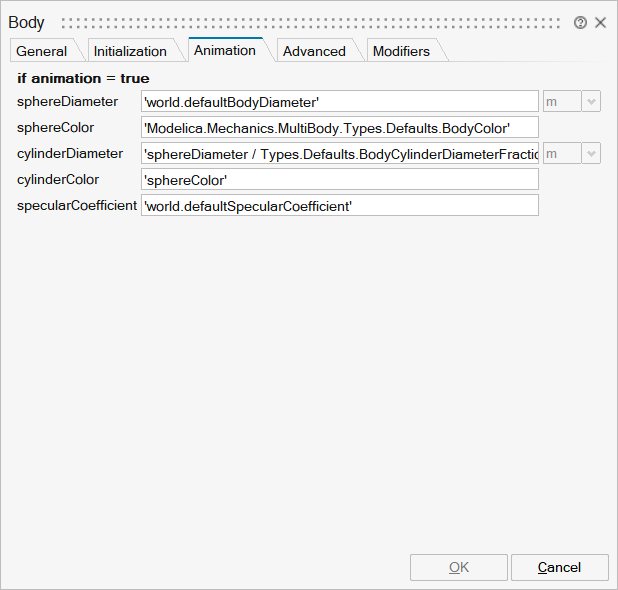Go to the Advanced tab
Screen dimensions: 618x590
[x=314, y=51]
